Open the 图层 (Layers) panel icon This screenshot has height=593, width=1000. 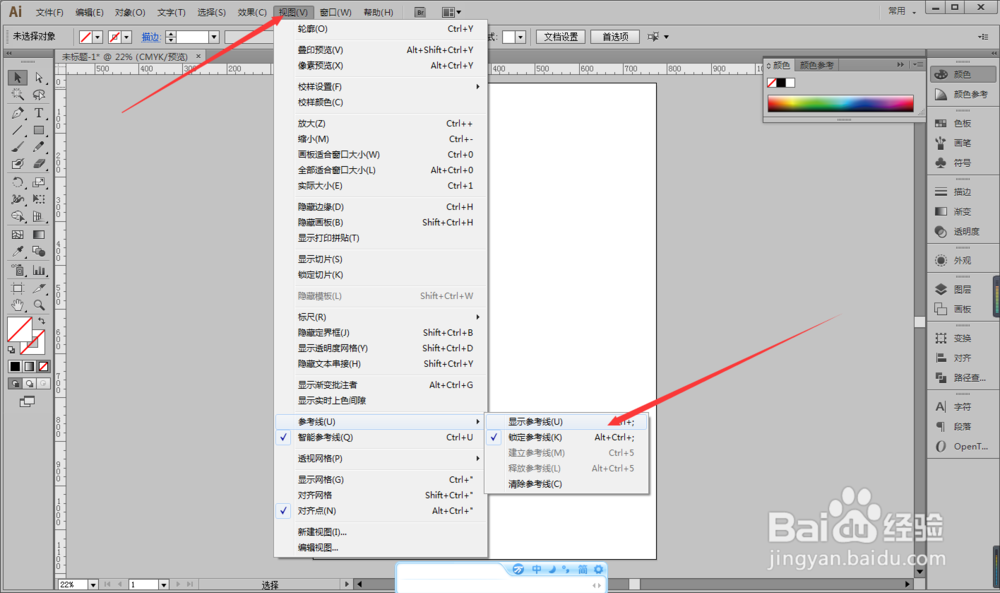pos(941,289)
